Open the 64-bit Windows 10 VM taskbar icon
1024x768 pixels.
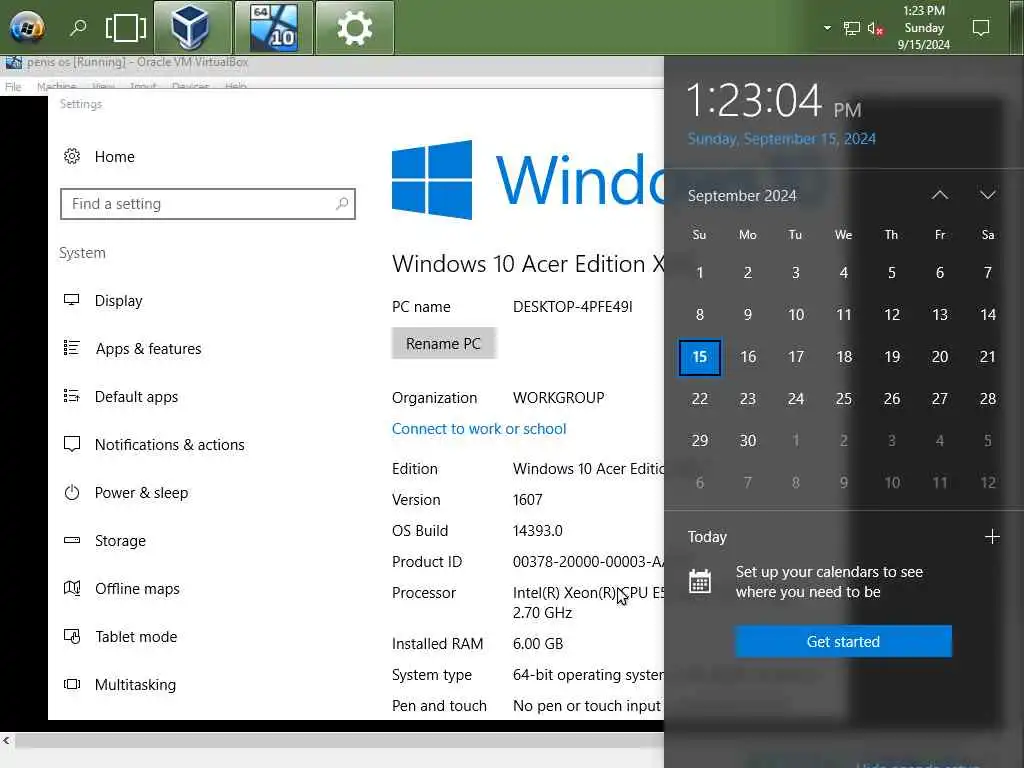click(x=274, y=27)
